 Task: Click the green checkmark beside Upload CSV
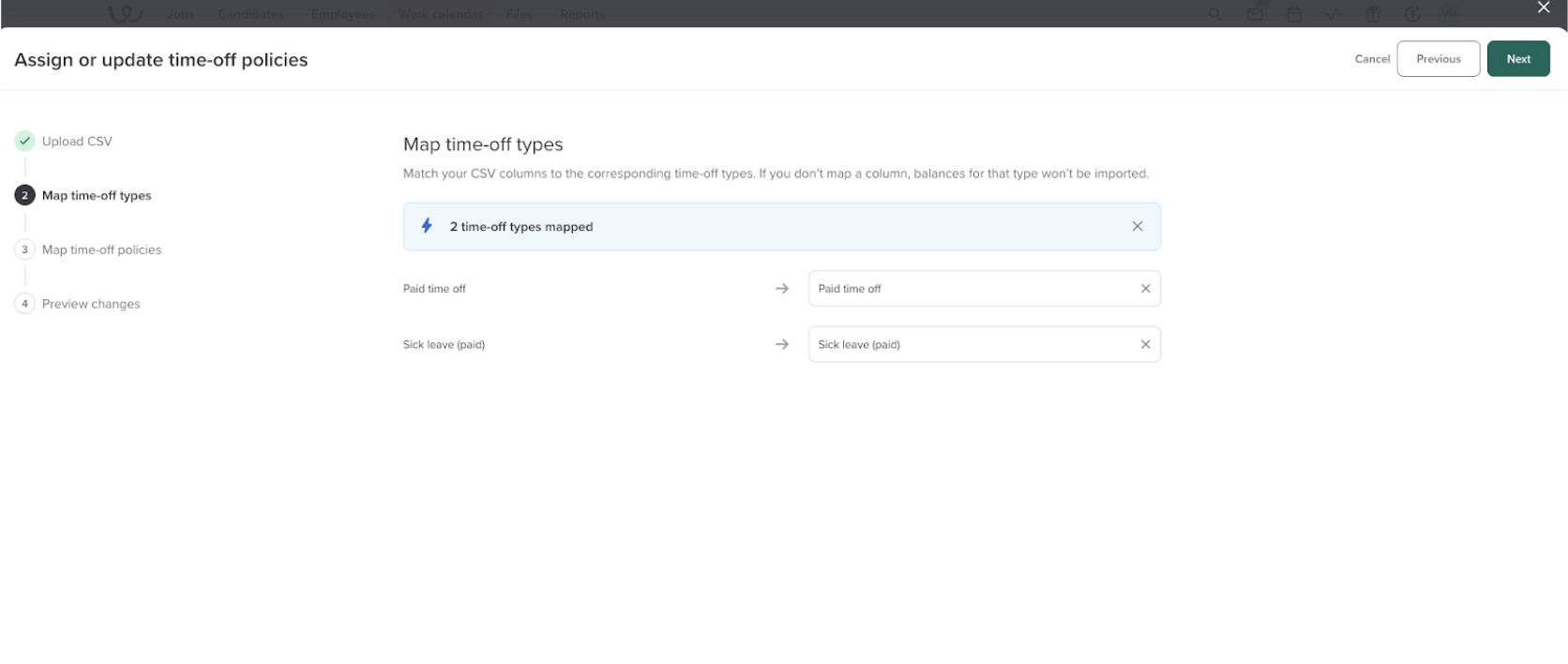click(x=24, y=141)
